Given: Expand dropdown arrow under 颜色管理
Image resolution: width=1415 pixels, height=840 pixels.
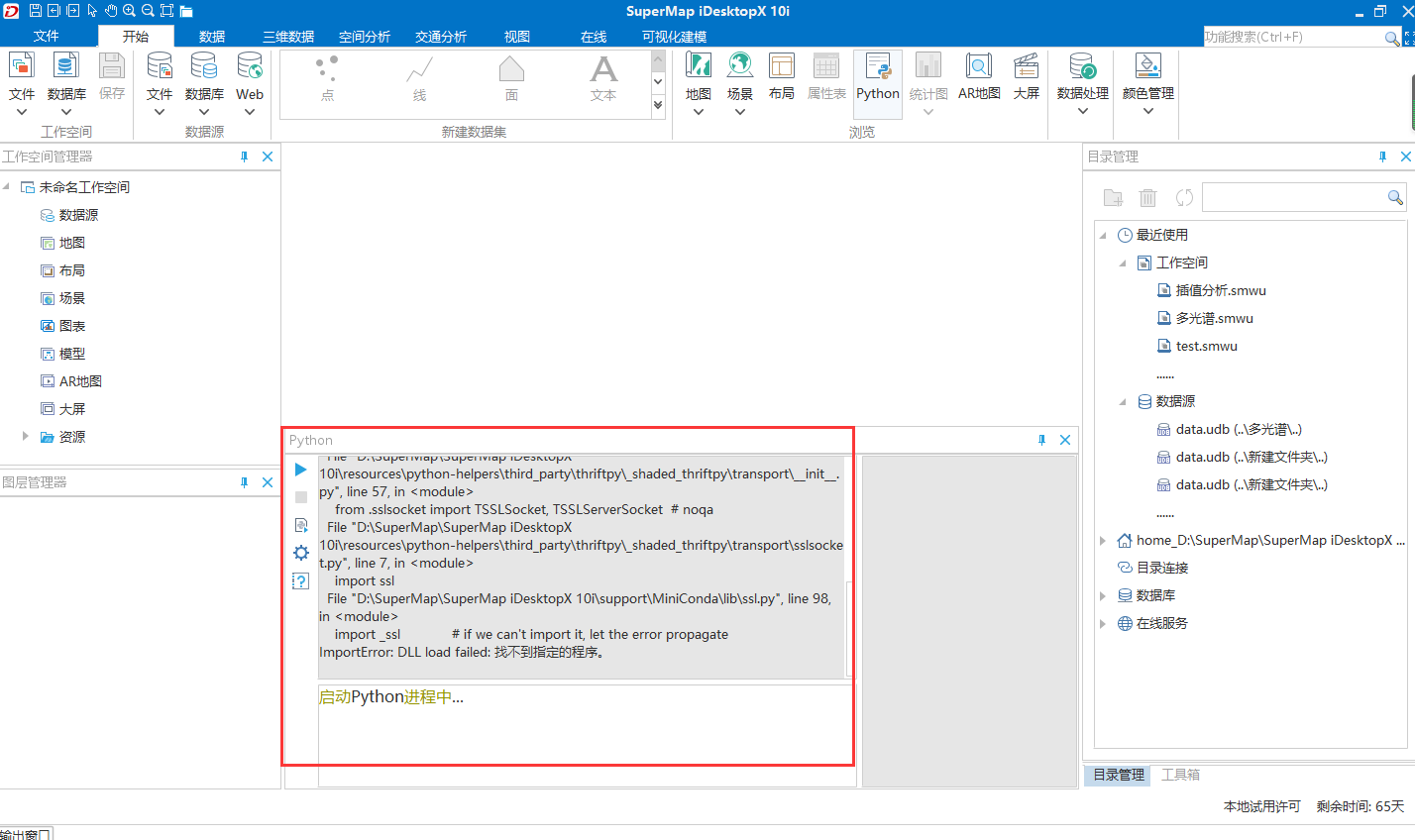Looking at the screenshot, I should (x=1148, y=111).
